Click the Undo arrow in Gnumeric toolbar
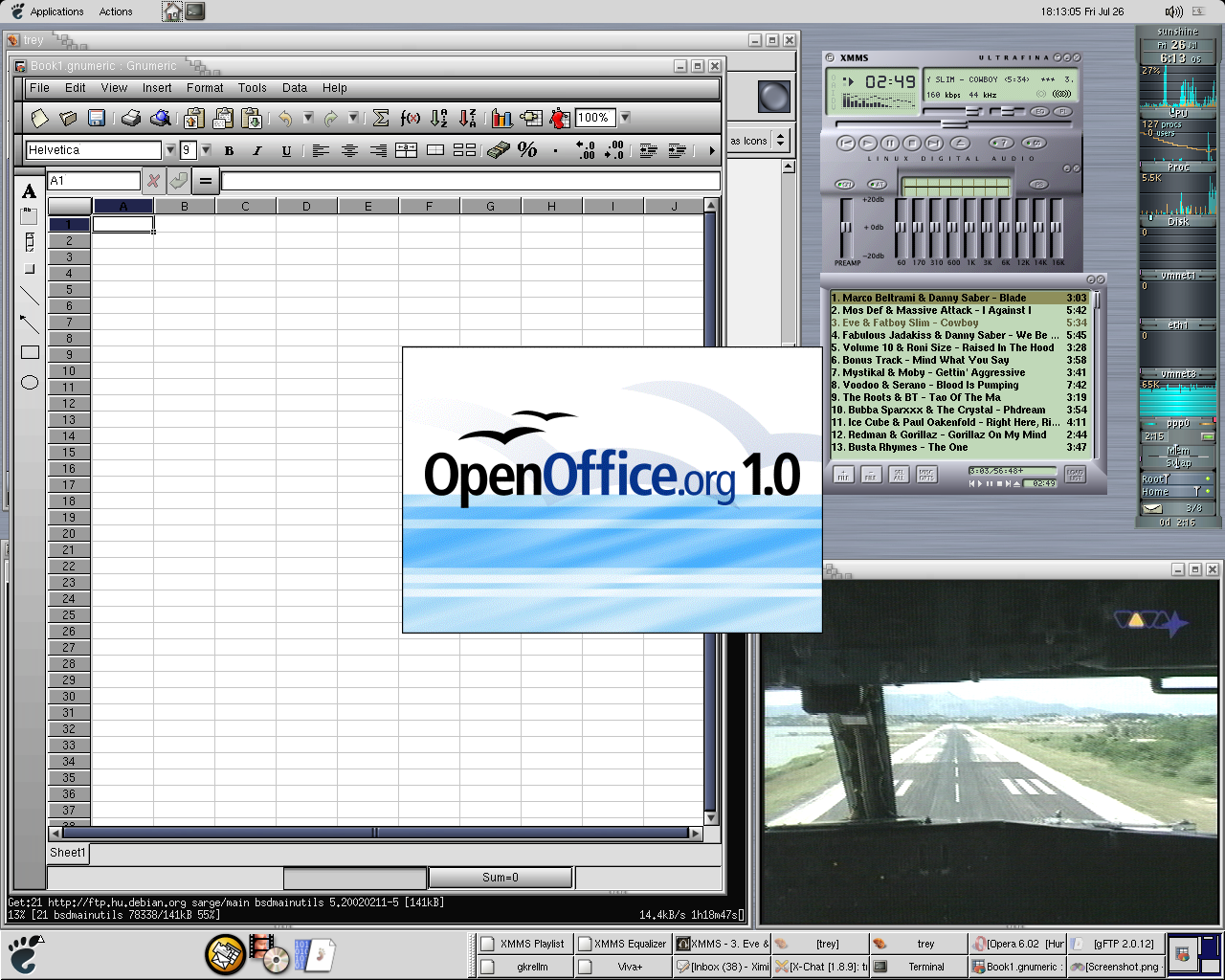This screenshot has height=980, width=1225. coord(284,118)
